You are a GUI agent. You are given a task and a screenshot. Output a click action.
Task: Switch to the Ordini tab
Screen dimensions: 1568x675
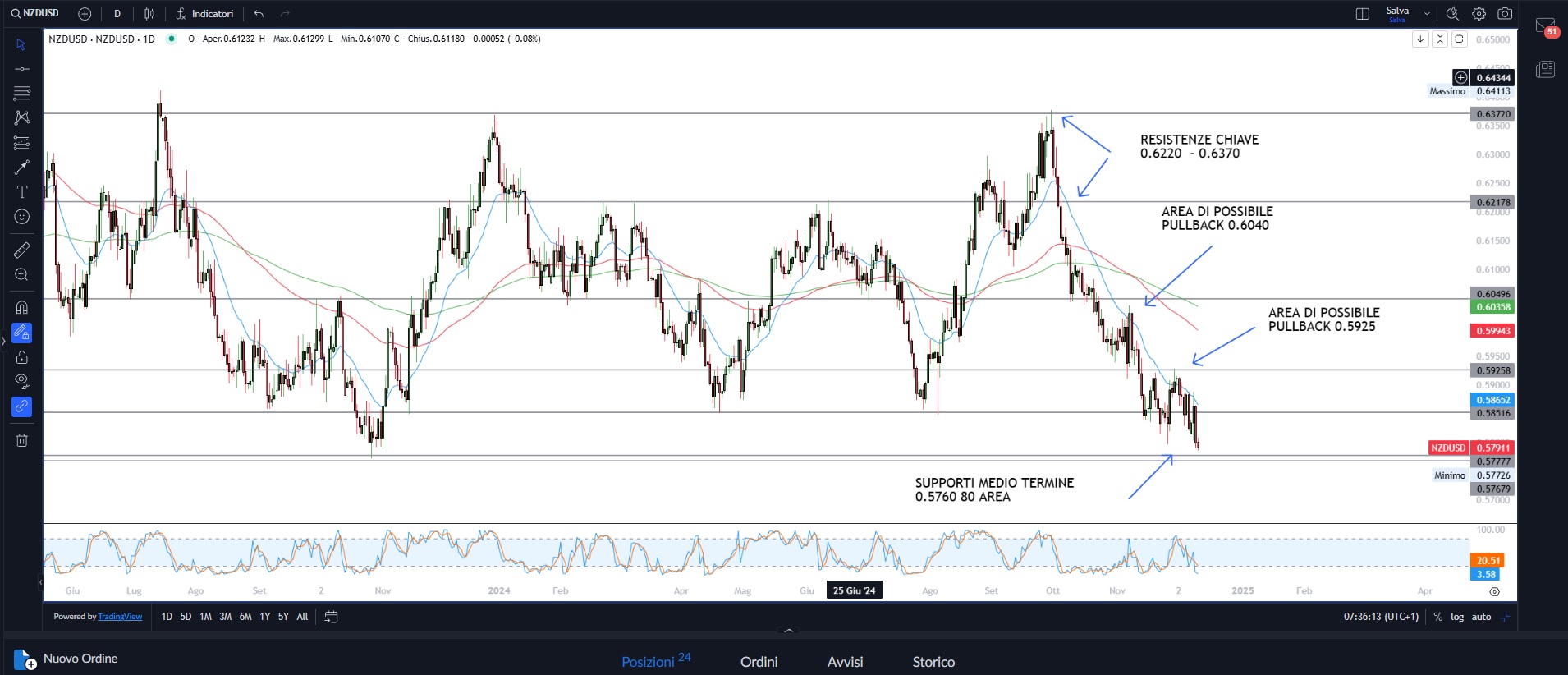click(x=759, y=662)
